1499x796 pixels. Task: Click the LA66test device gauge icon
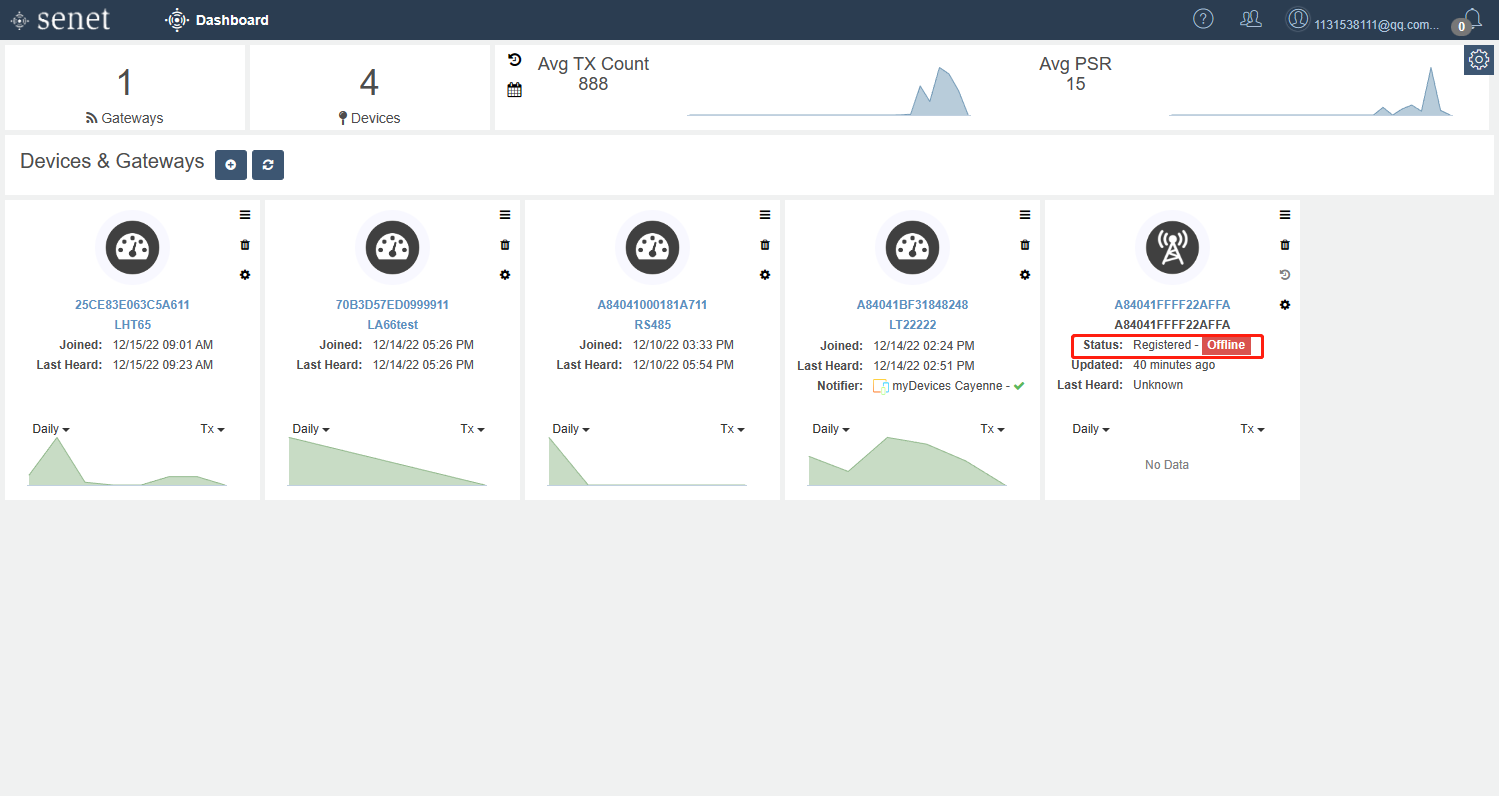tap(392, 247)
